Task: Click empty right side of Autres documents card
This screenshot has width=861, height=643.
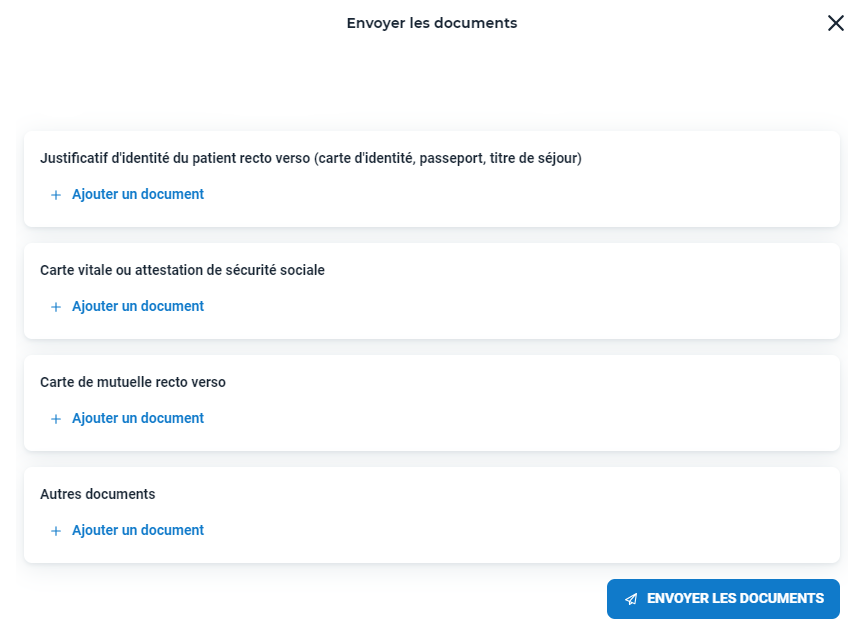Action: (x=604, y=515)
